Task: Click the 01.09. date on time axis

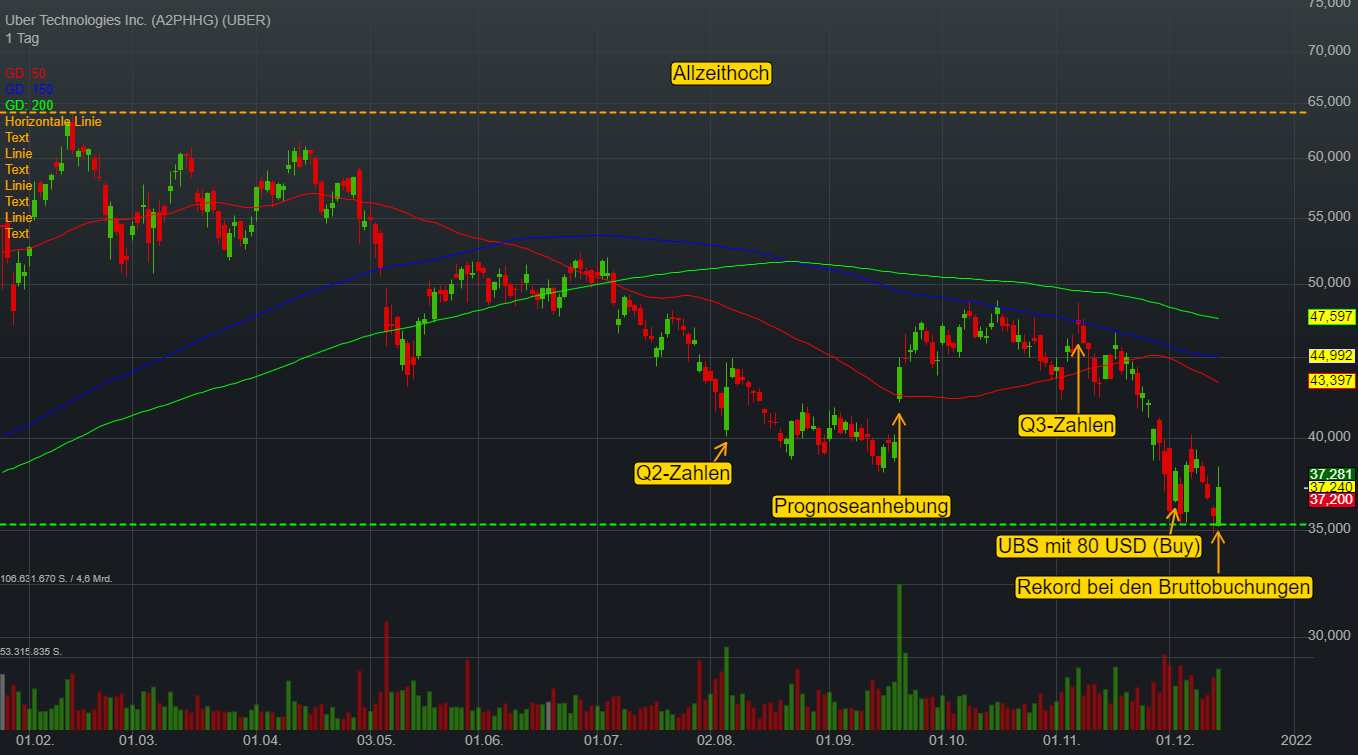Action: [x=834, y=741]
